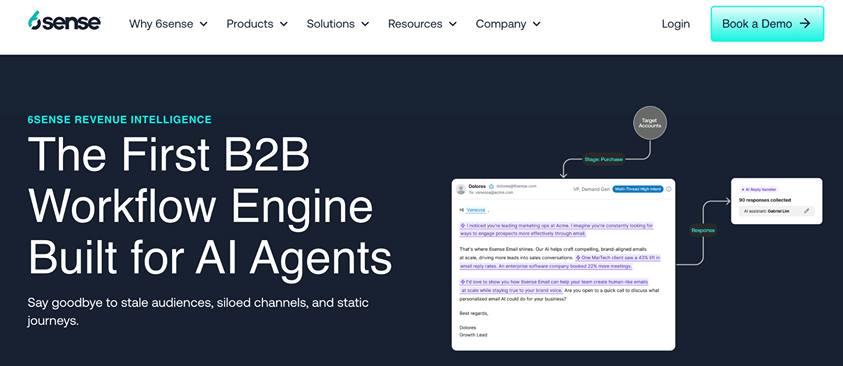Click the pencil edit icon for AI assistant
This screenshot has height=366, width=843.
[x=806, y=211]
